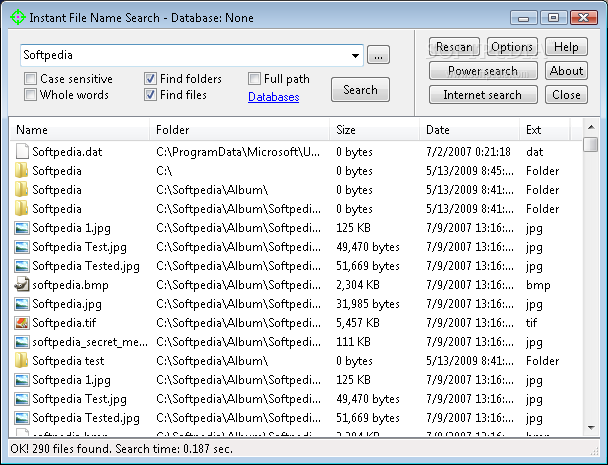
Task: Click the Help button
Action: [x=566, y=47]
